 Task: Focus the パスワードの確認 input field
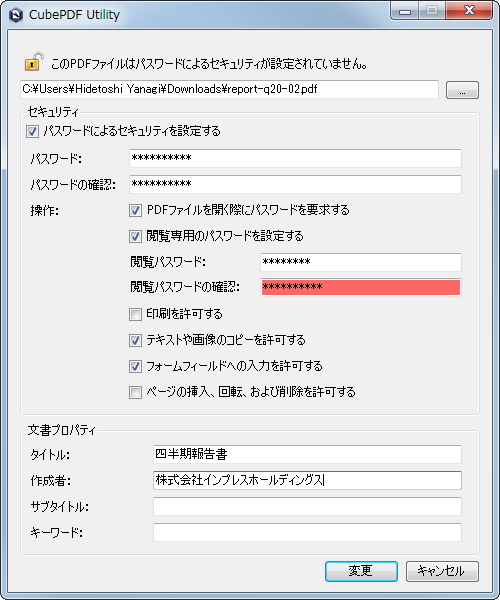pos(295,184)
